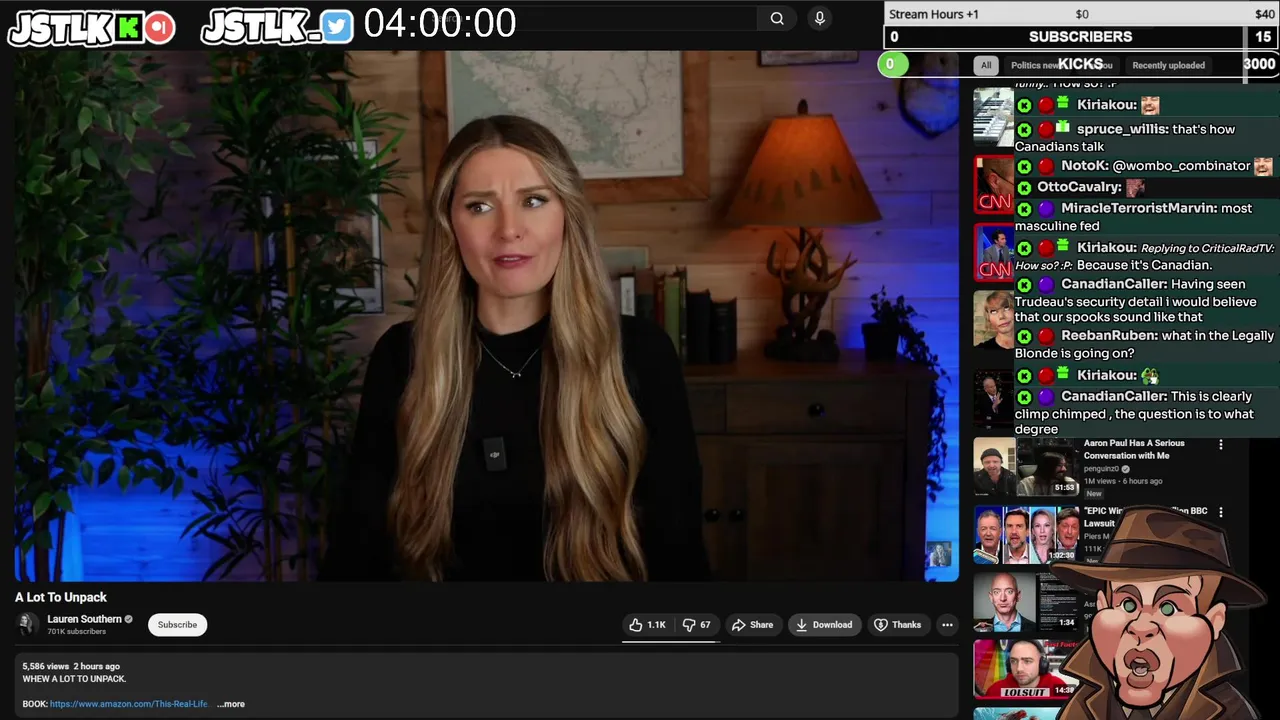The image size is (1280, 720).
Task: Click spruce_willis chat message about Canadians
Action: click(1145, 138)
